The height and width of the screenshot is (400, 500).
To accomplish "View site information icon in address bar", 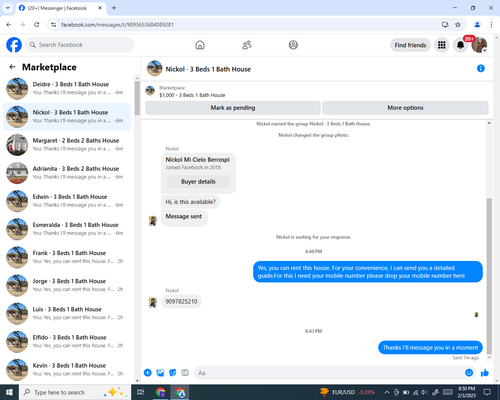I will [53, 24].
